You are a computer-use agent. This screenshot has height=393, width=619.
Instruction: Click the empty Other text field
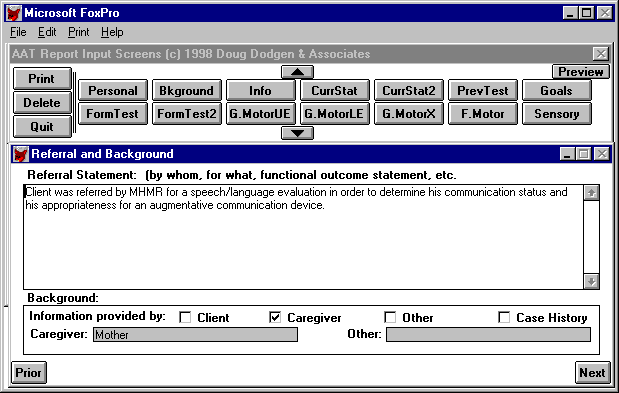click(488, 335)
